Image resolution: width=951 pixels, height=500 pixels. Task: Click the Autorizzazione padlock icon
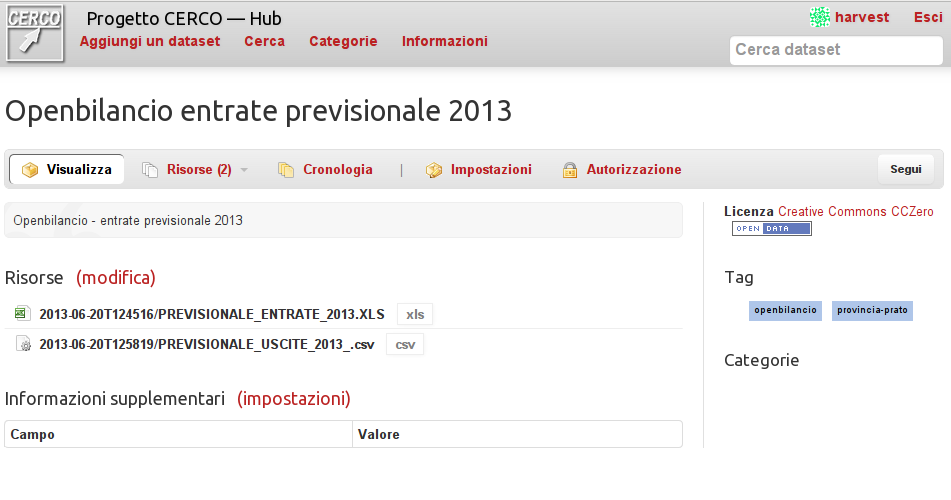click(x=570, y=170)
